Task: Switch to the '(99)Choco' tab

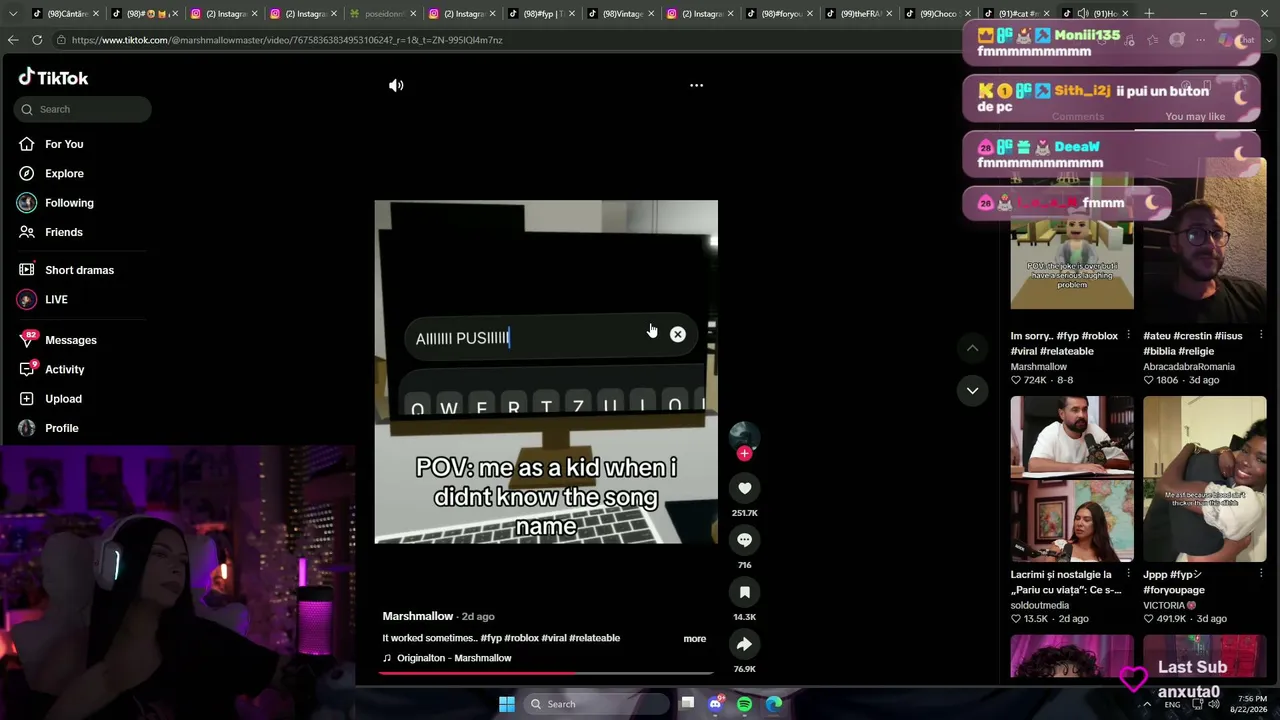Action: (937, 14)
